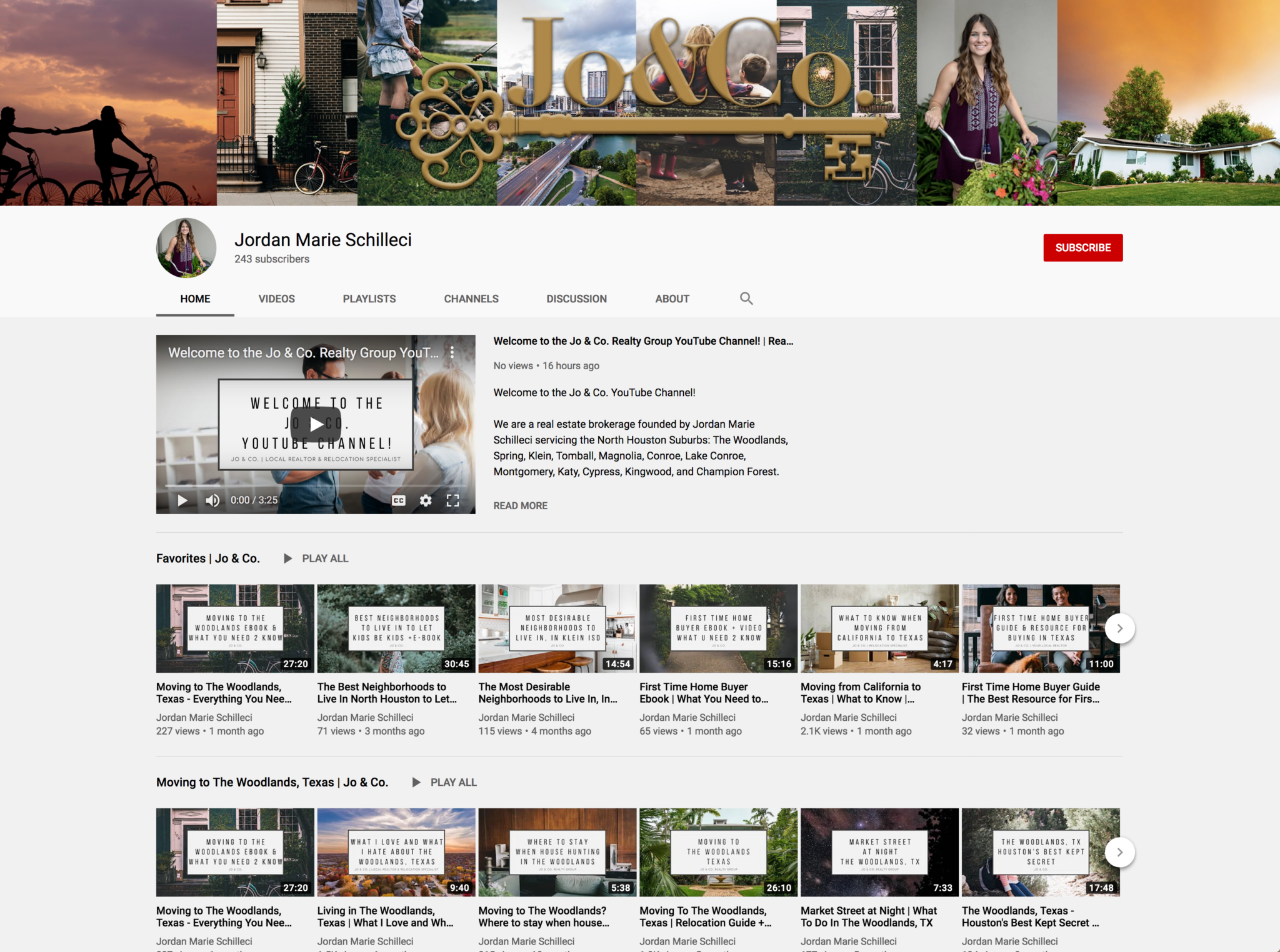The width and height of the screenshot is (1280, 952).
Task: Click the '243 subscribers' text
Action: [x=272, y=259]
